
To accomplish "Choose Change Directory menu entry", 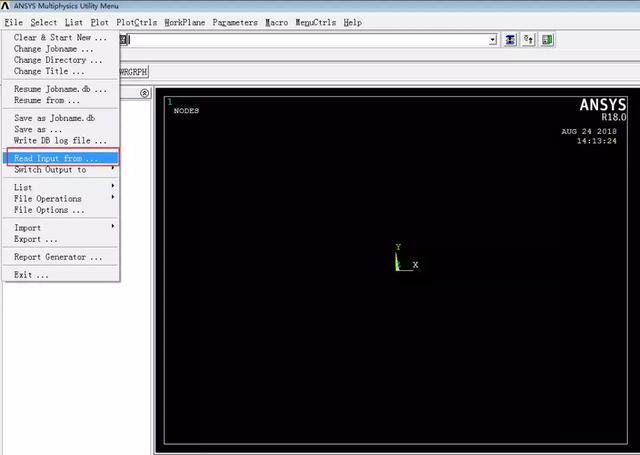I will tap(60, 60).
